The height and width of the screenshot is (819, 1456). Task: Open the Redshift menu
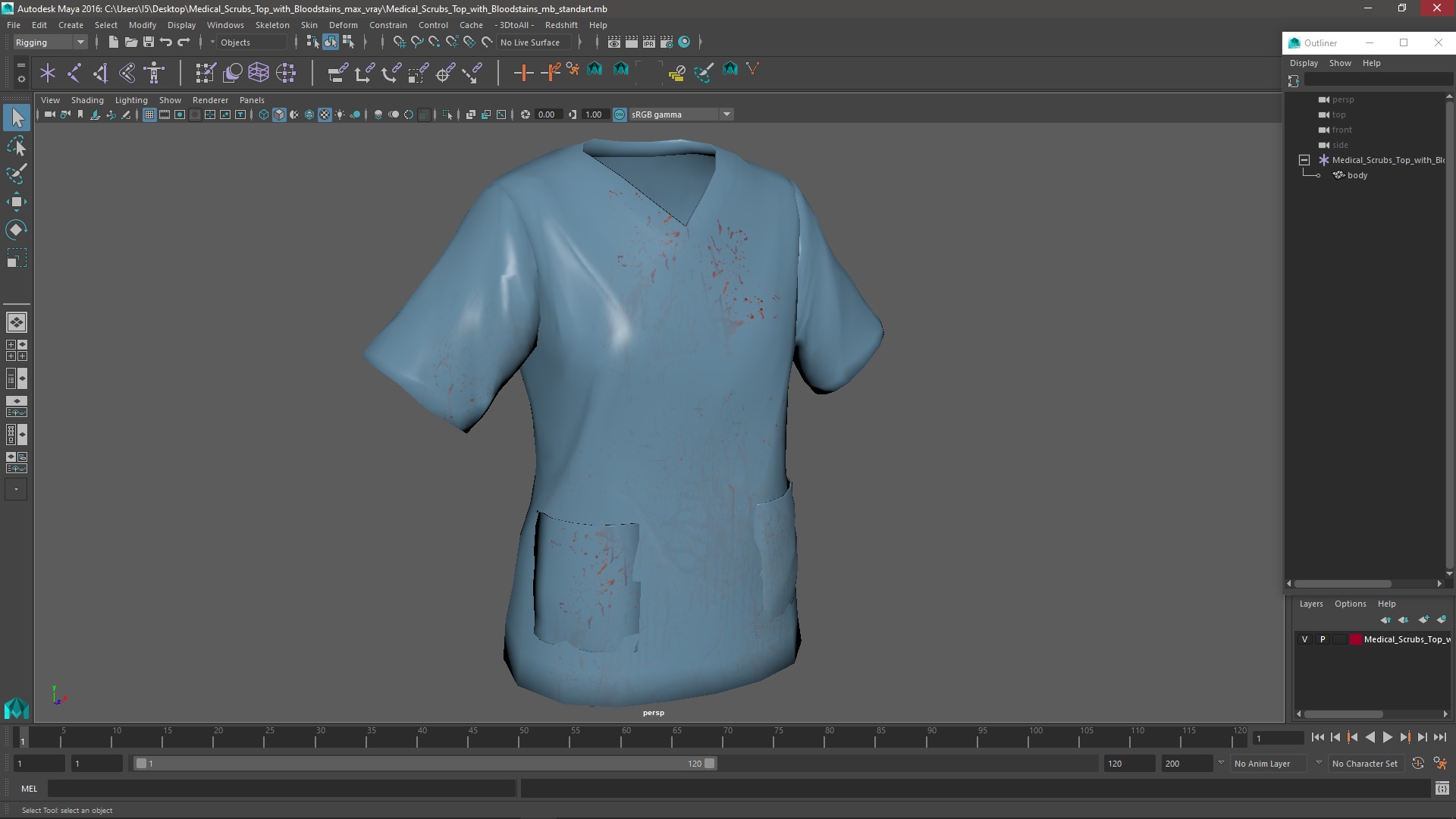tap(561, 25)
